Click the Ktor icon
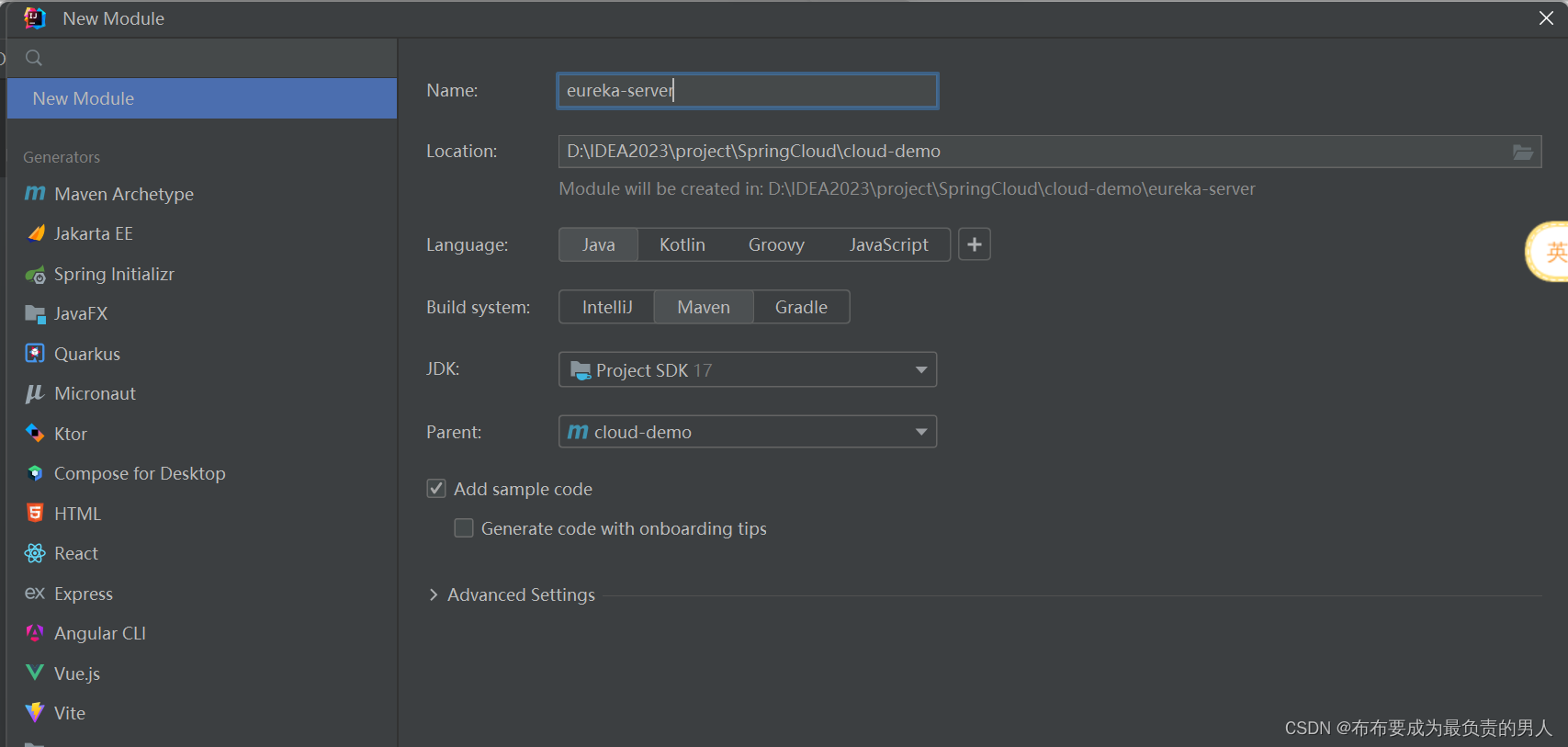This screenshot has height=747, width=1568. pos(35,434)
